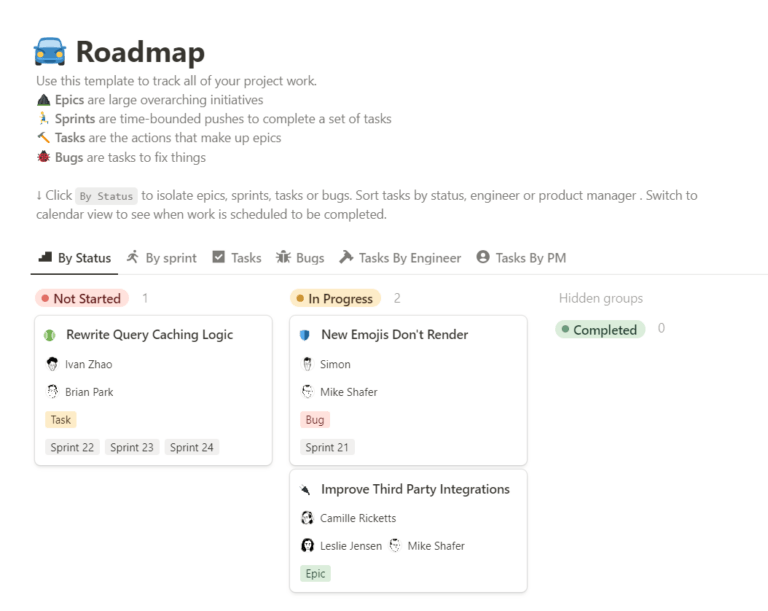768x611 pixels.
Task: Click Ivan Zhao's avatar
Action: (x=52, y=364)
